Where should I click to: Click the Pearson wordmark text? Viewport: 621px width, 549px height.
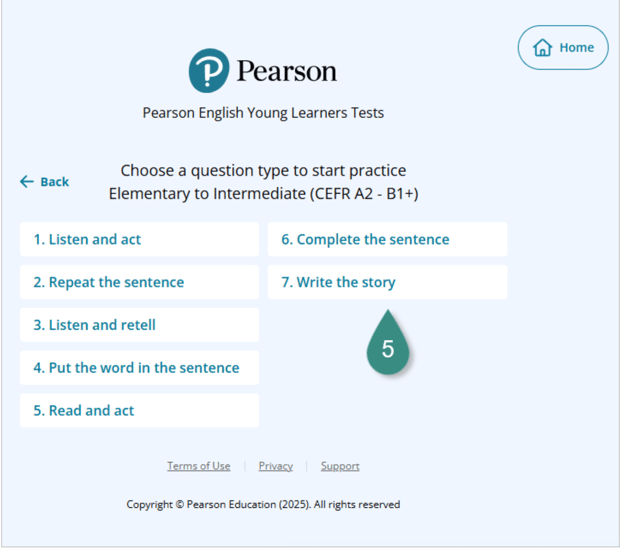point(286,71)
